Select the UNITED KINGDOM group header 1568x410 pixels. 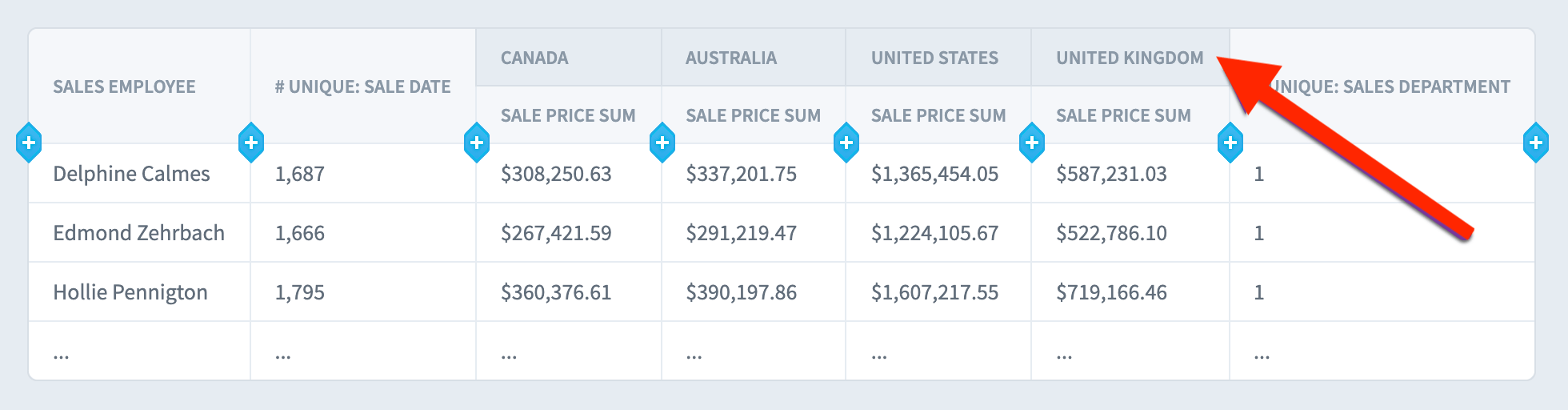click(x=1130, y=58)
